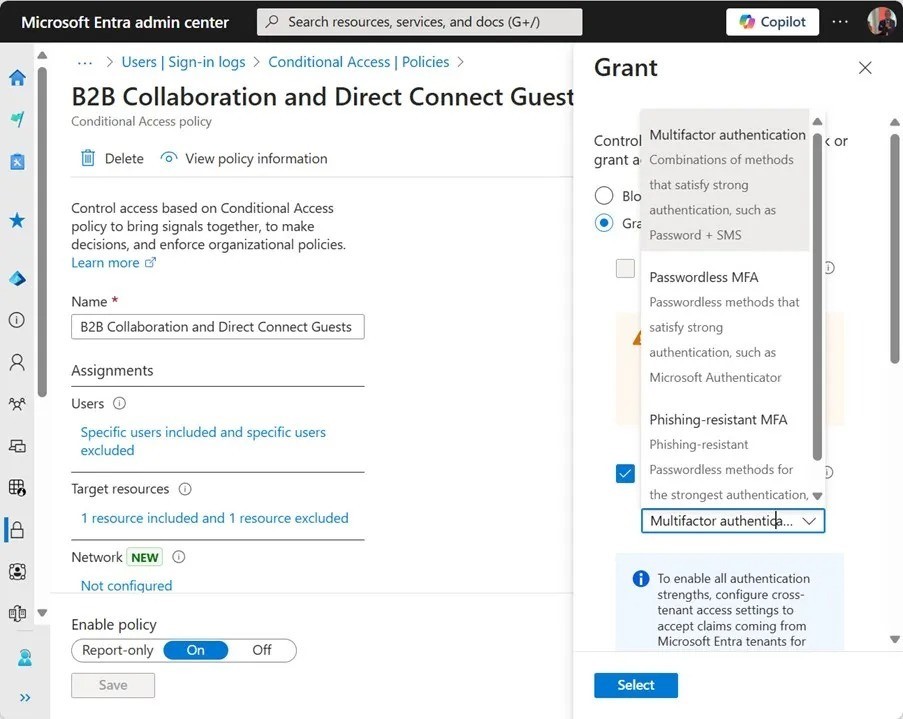This screenshot has height=719, width=903.
Task: Open the Favorites star in sidebar
Action: pyautogui.click(x=17, y=220)
